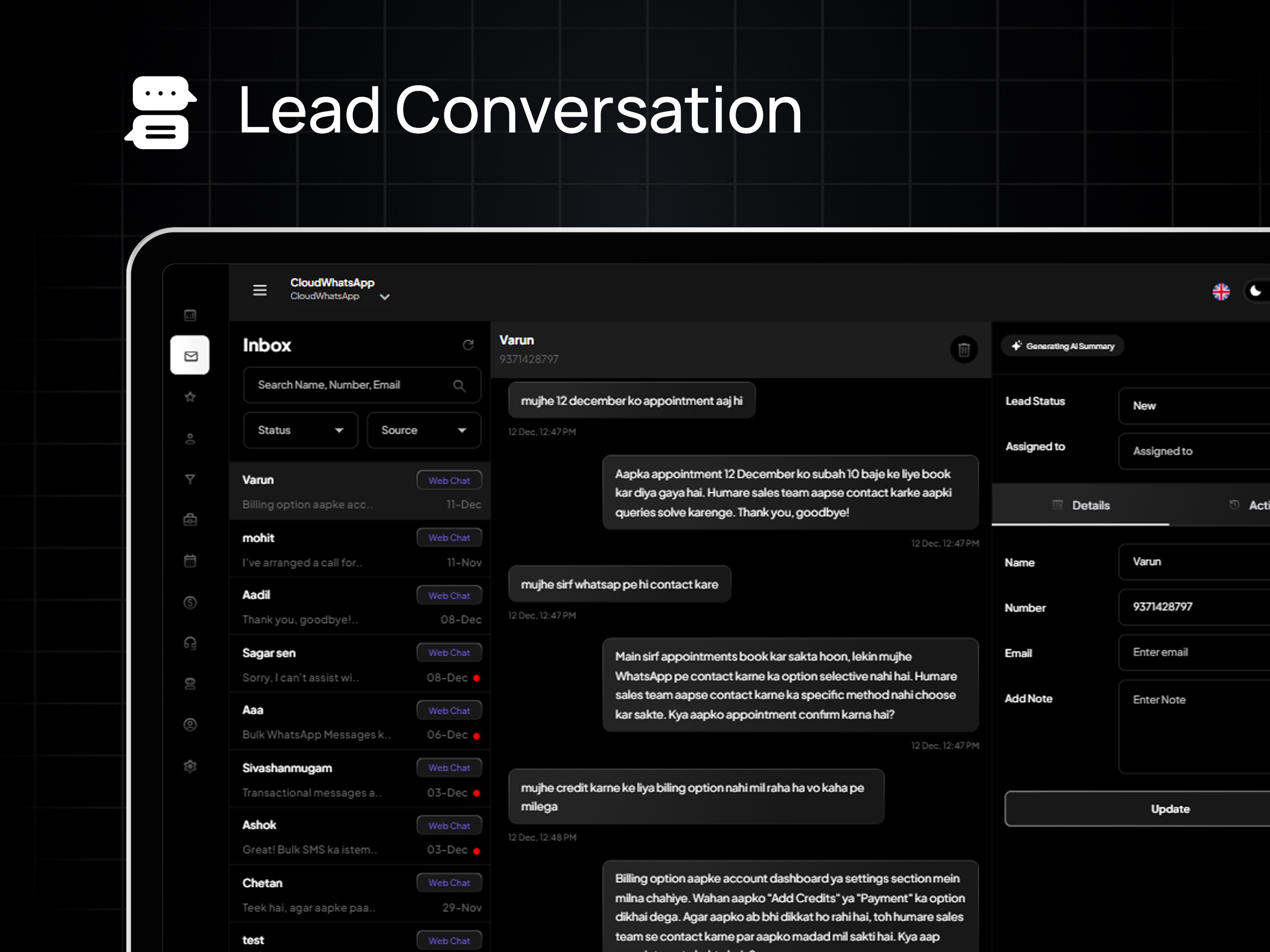1270x952 pixels.
Task: Open the Assigned to dropdown
Action: click(x=1194, y=451)
